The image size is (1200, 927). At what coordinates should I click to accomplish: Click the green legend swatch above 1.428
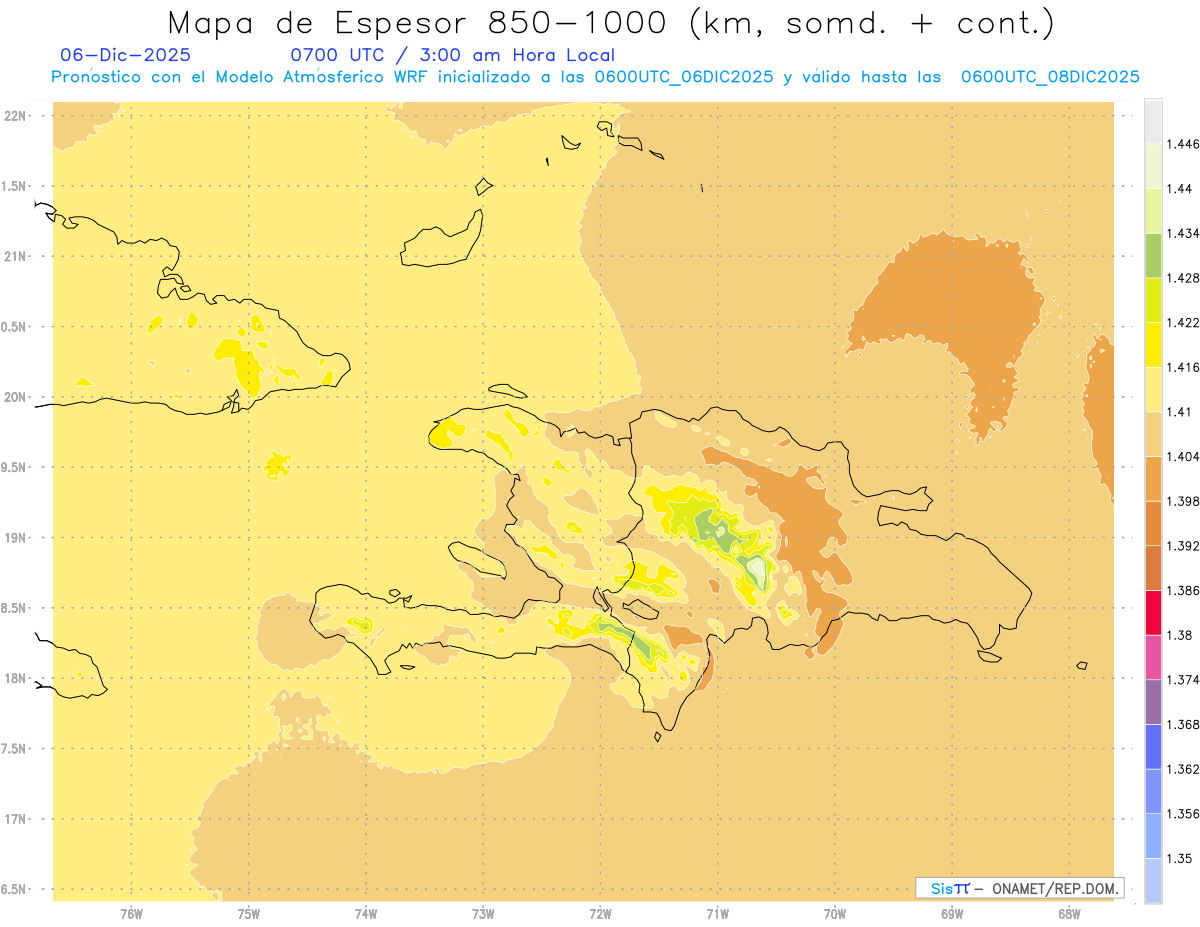pos(1153,255)
